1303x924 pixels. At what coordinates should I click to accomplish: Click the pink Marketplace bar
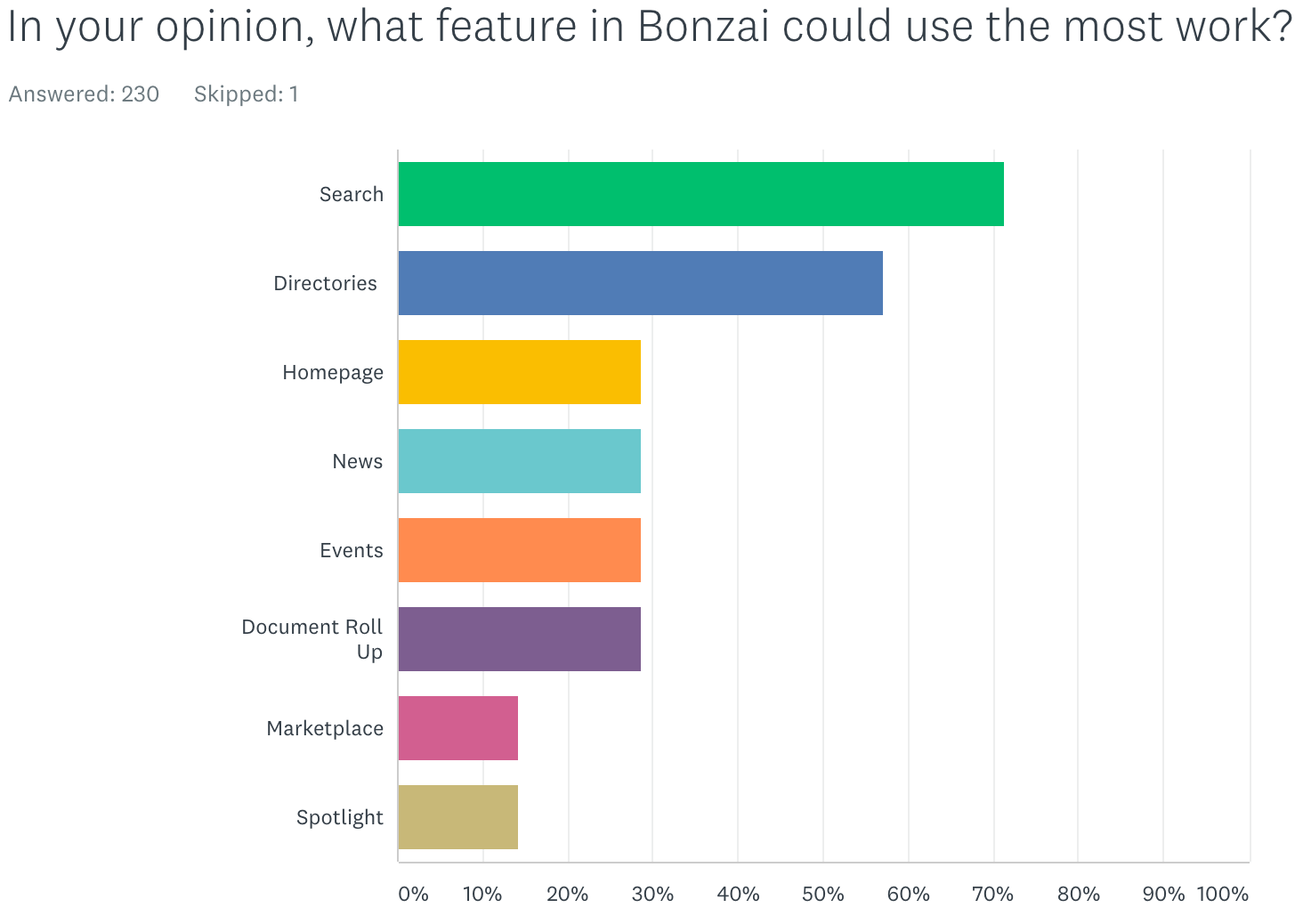point(458,728)
